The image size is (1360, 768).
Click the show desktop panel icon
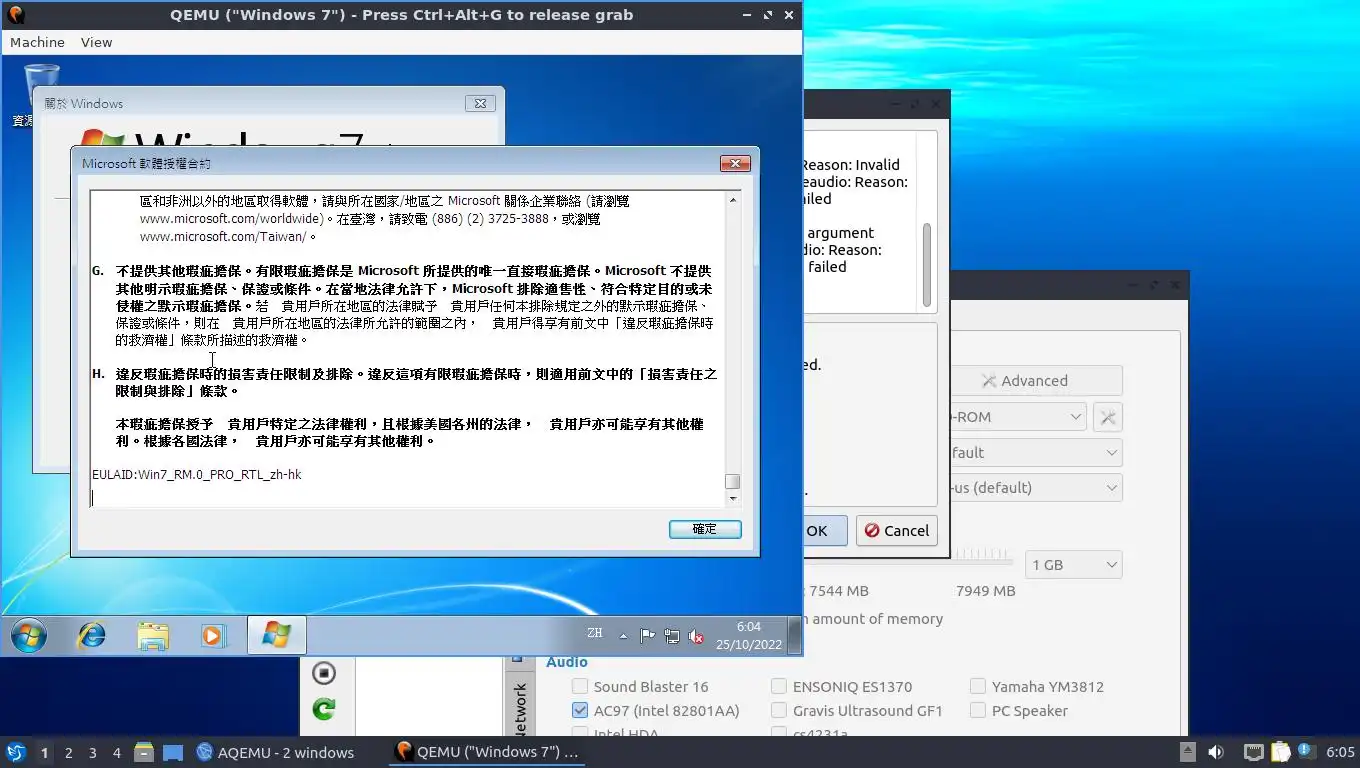[172, 752]
